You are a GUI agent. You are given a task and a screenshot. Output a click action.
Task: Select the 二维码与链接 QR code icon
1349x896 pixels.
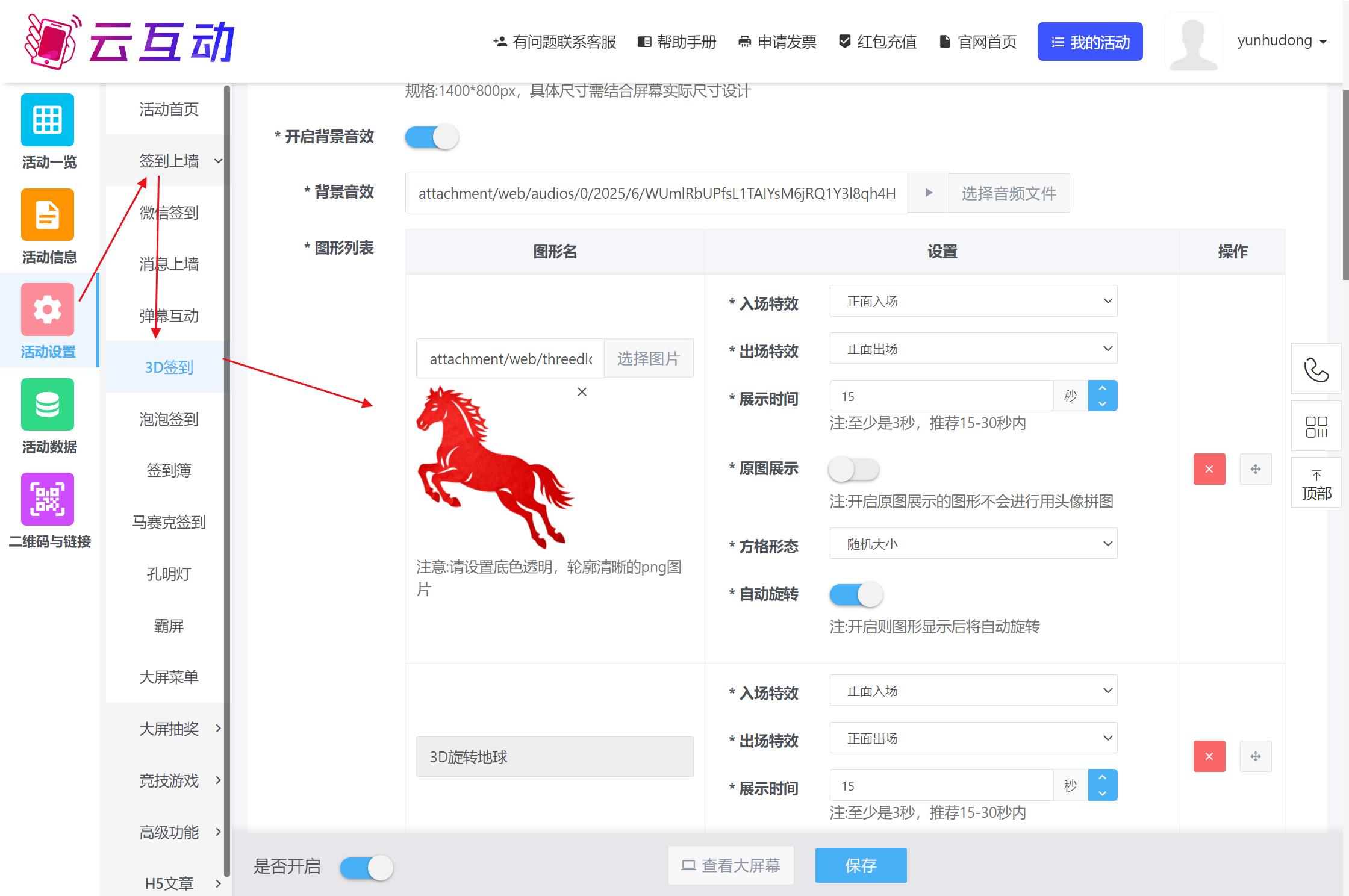[48, 499]
